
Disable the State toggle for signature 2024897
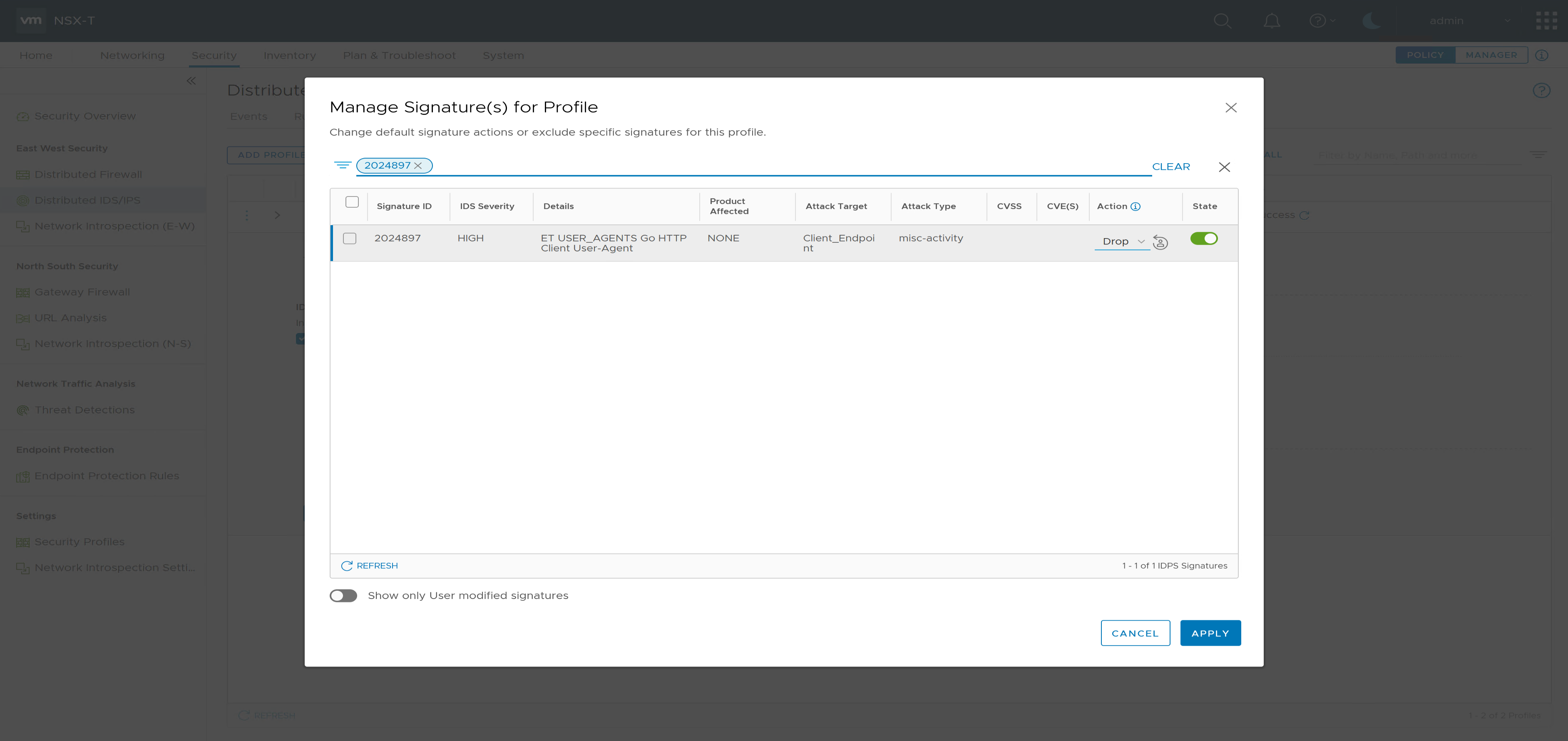pos(1203,239)
